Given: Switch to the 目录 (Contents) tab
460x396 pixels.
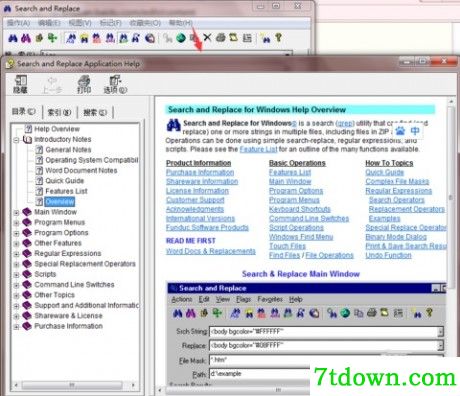Looking at the screenshot, I should (x=24, y=112).
